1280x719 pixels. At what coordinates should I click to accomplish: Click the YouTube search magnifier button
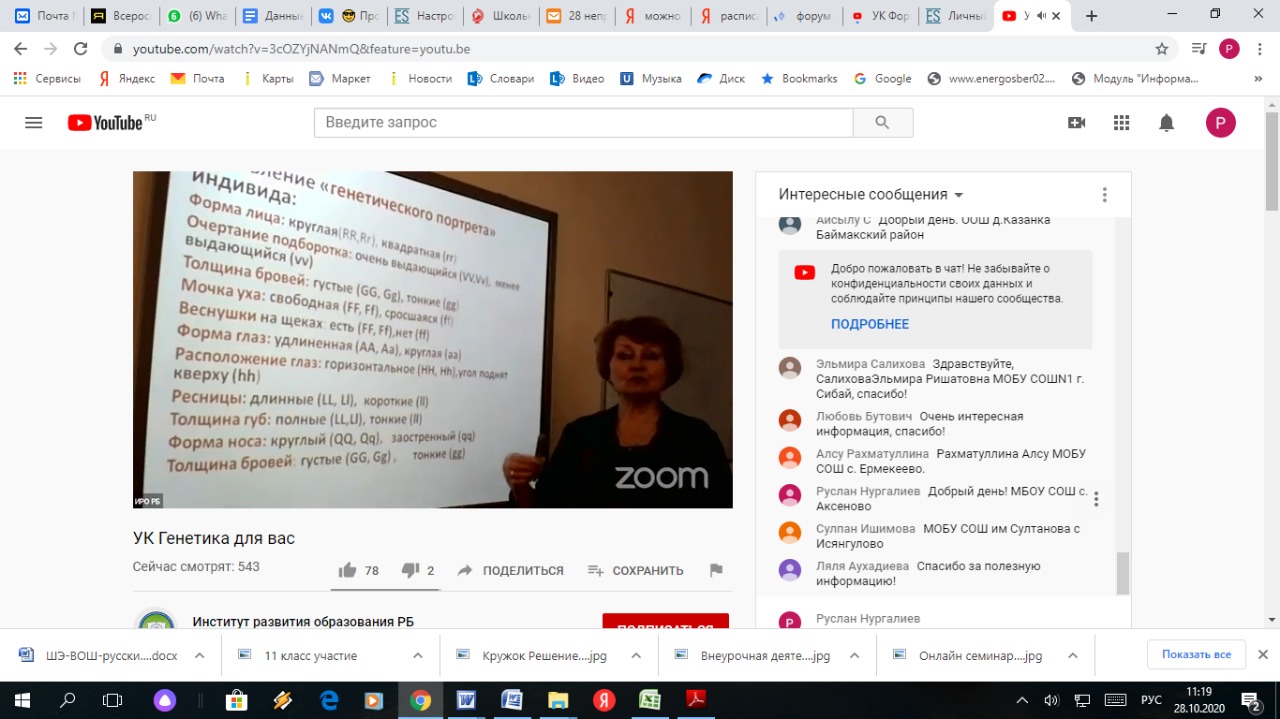point(882,123)
